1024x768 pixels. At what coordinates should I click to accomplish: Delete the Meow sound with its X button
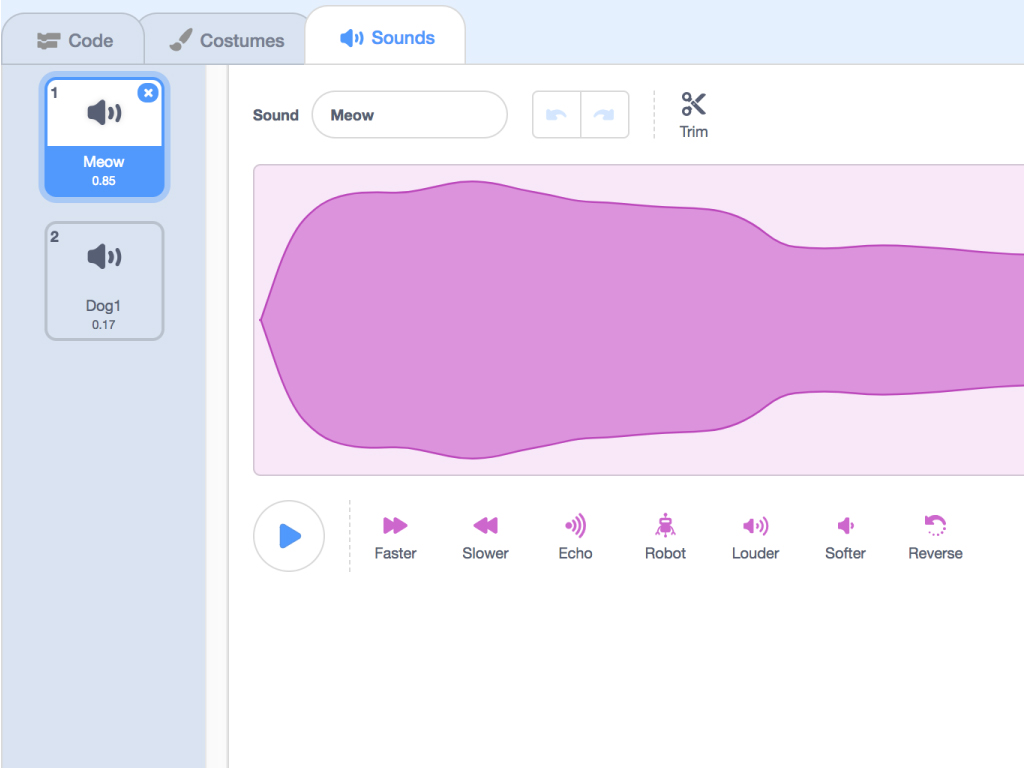tap(148, 93)
